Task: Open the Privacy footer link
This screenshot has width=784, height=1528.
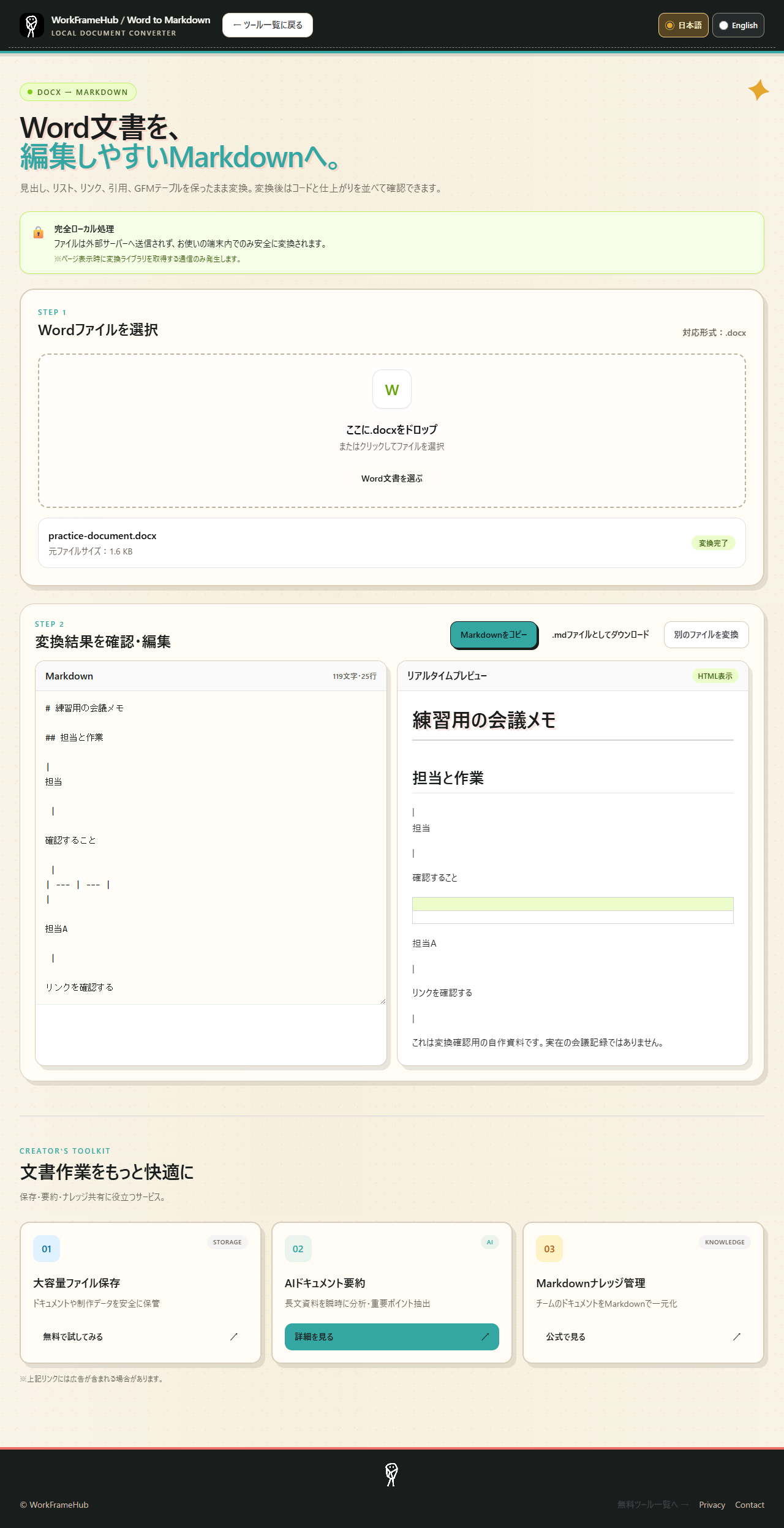Action: 712,1505
